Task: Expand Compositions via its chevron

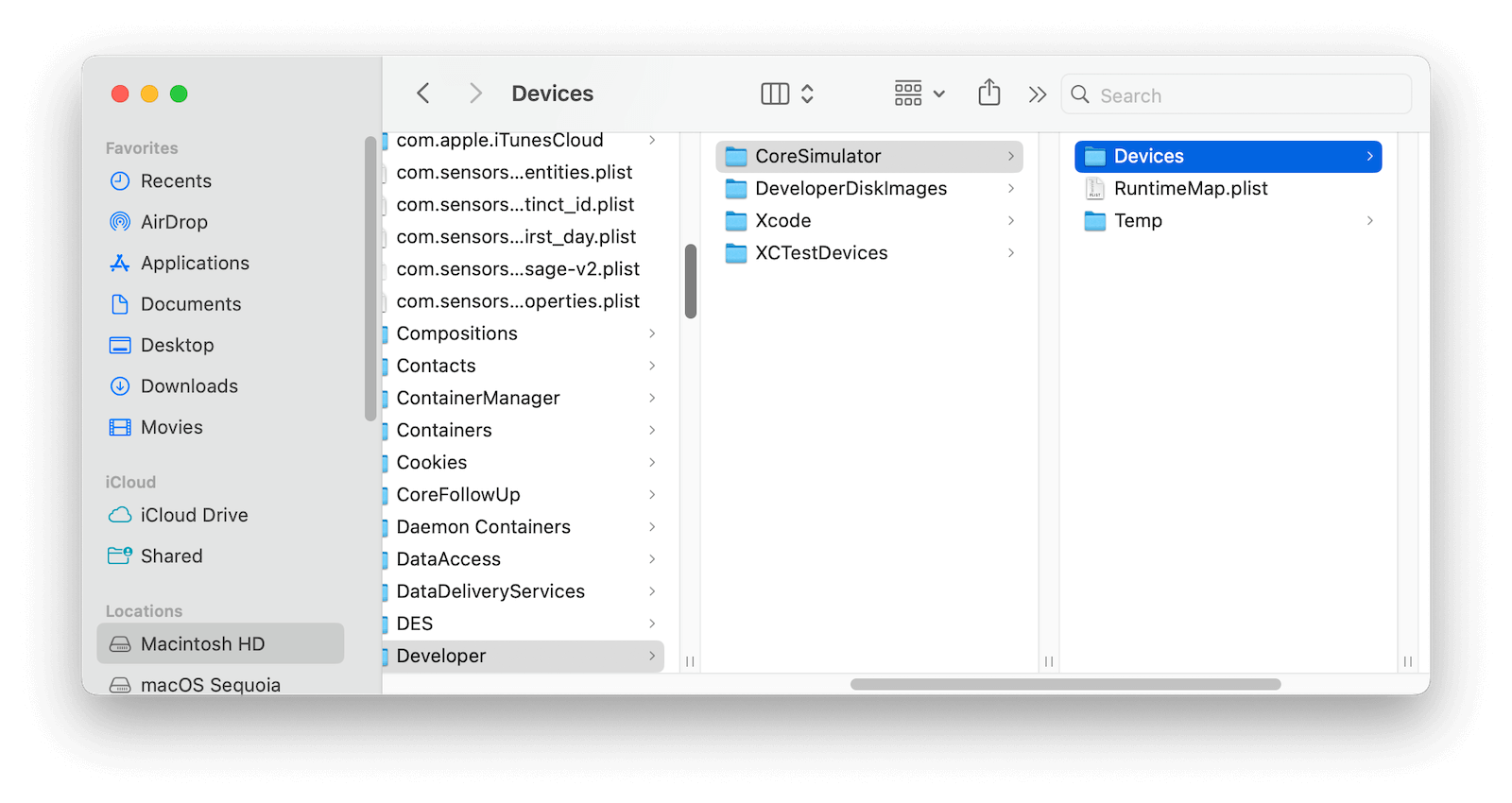Action: pyautogui.click(x=652, y=333)
